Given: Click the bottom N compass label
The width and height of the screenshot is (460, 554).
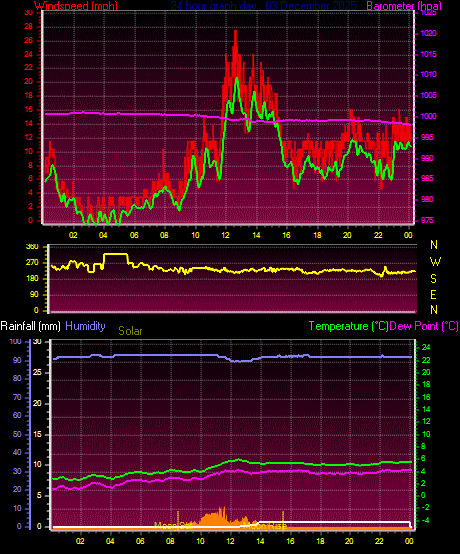Looking at the screenshot, I should click(x=434, y=310).
